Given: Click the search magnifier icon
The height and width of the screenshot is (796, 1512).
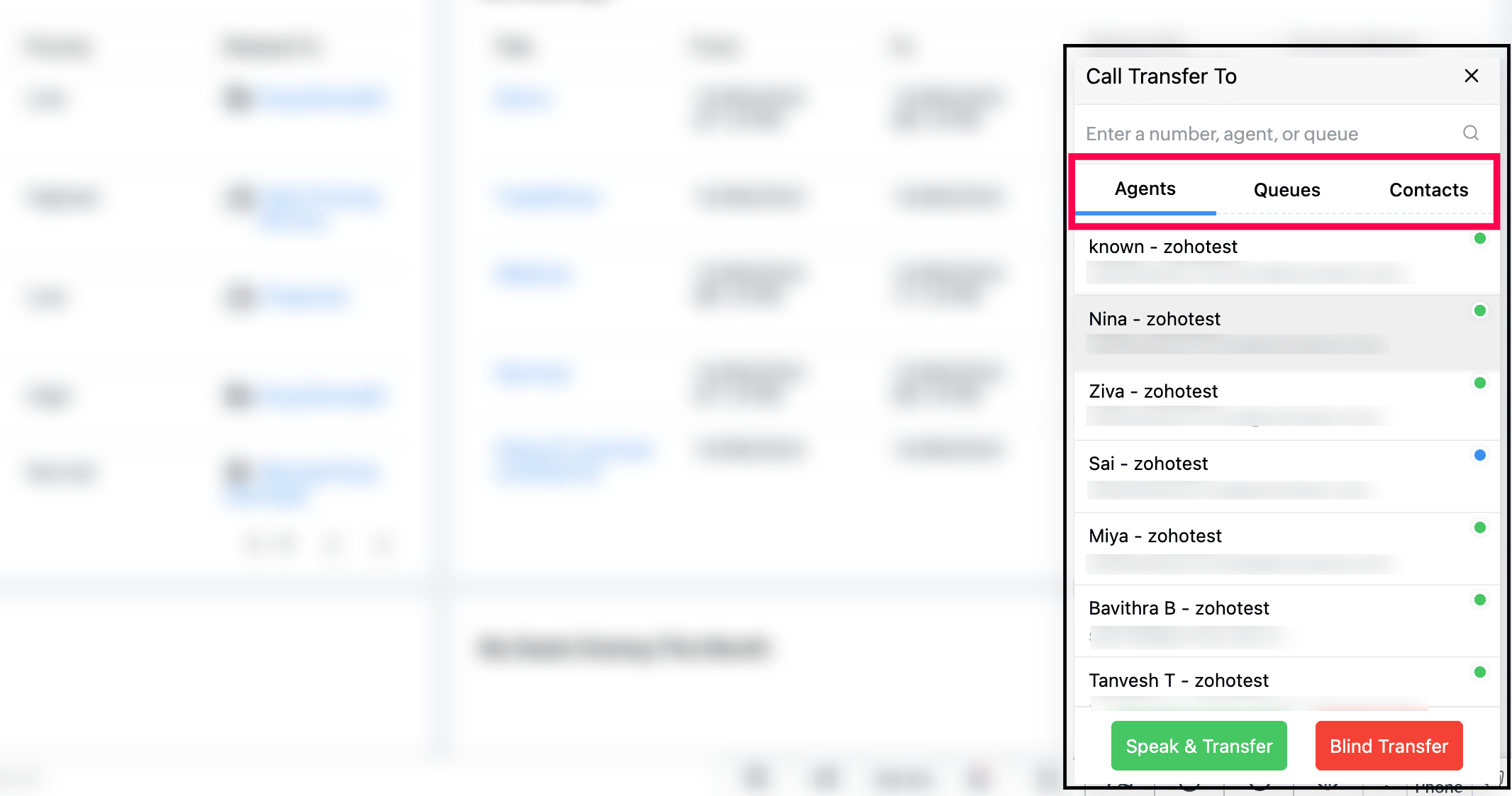Looking at the screenshot, I should [x=1470, y=133].
